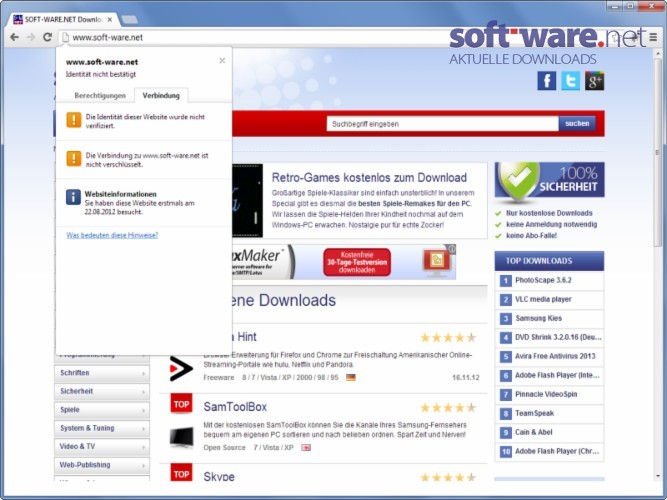667x500 pixels.
Task: Click the unencrypted connection warning icon
Action: [74, 159]
